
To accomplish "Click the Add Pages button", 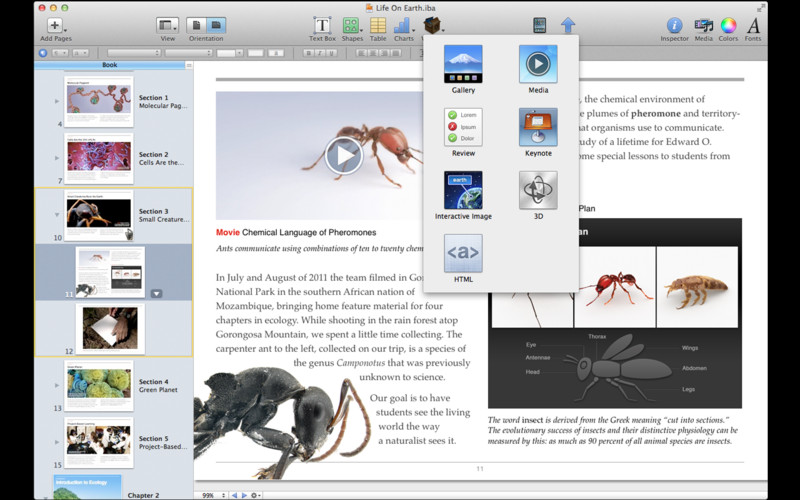I will (54, 27).
